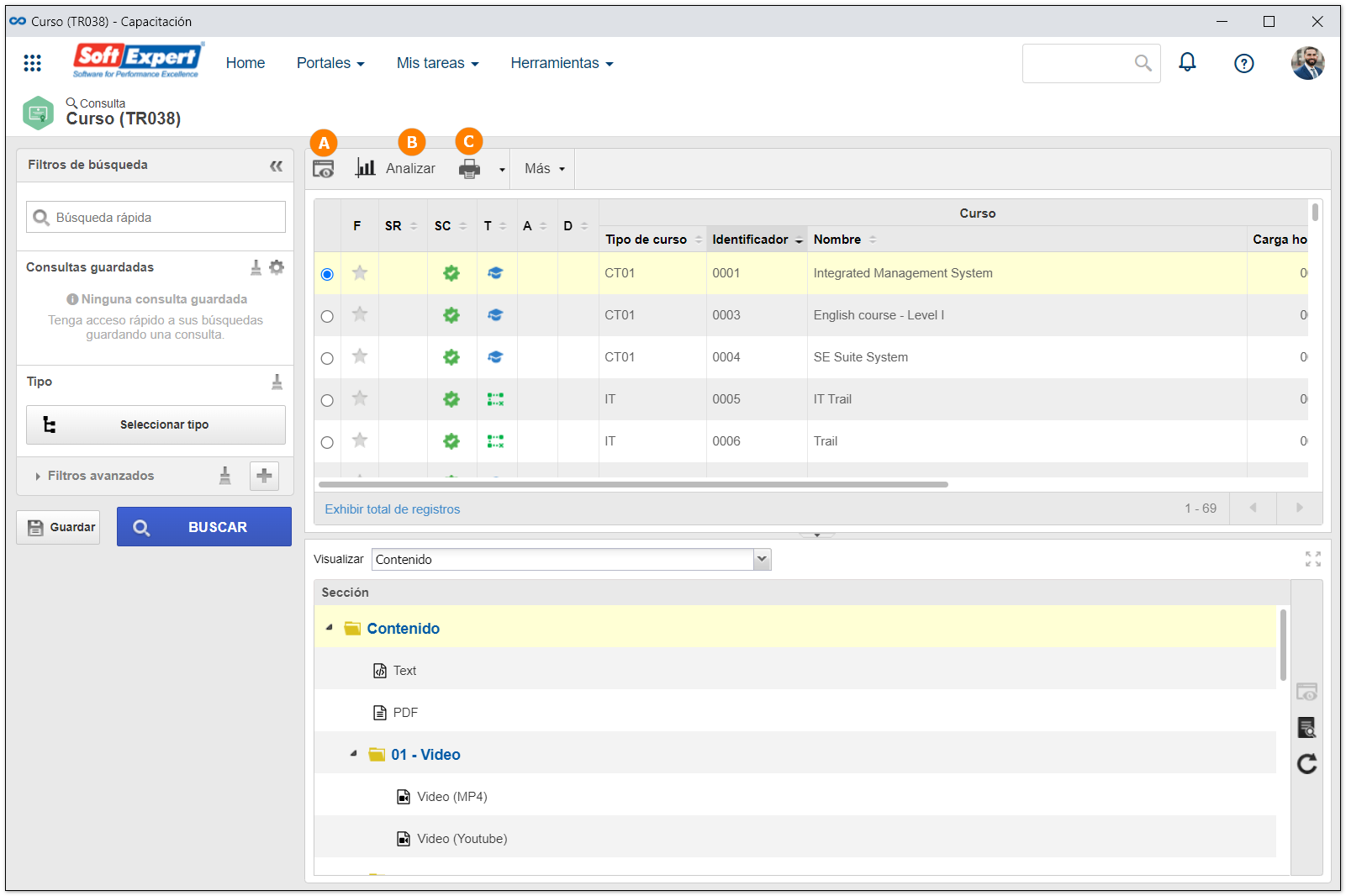Viewport: 1346px width, 896px height.
Task: Click trail type icon for course 0006
Action: 495,441
